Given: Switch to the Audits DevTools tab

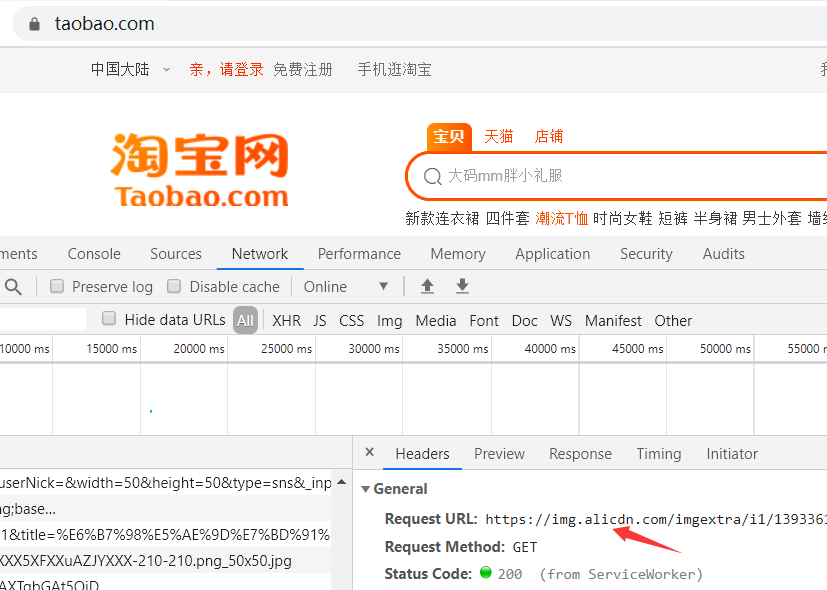Looking at the screenshot, I should coord(723,254).
